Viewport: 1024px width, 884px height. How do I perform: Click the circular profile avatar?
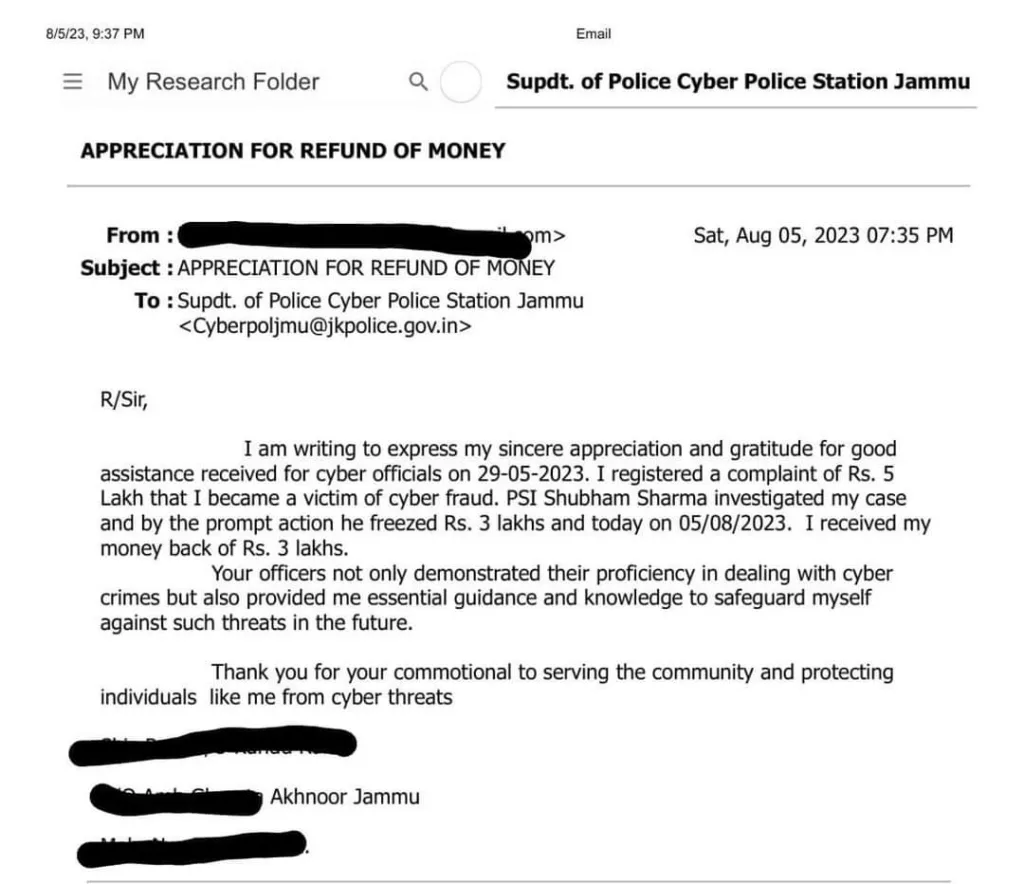[x=461, y=82]
